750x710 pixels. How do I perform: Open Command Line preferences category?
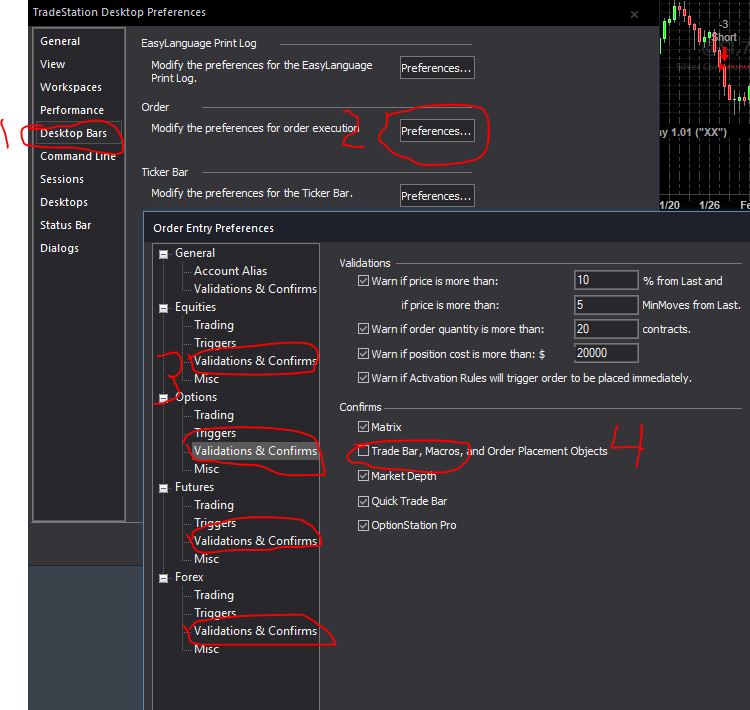tap(77, 156)
